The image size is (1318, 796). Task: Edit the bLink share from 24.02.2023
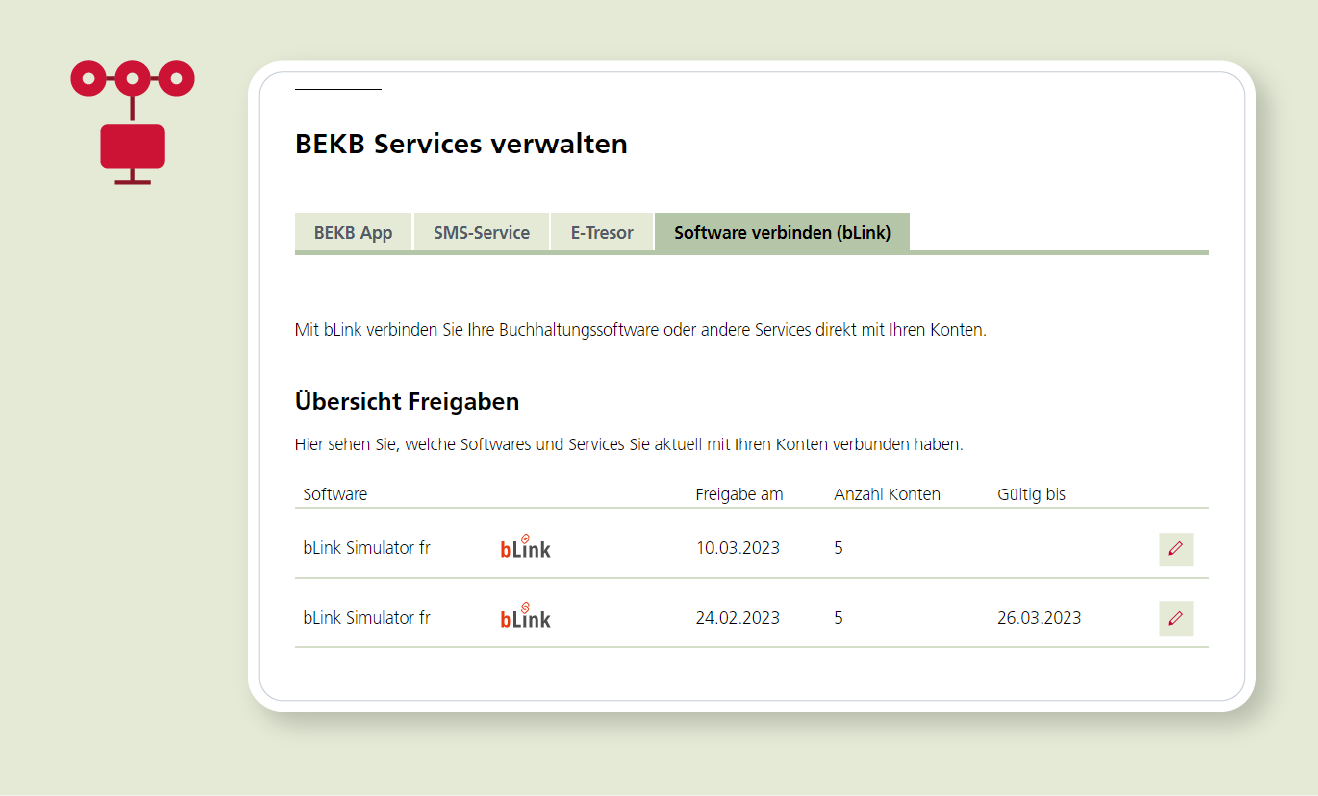tap(1175, 618)
